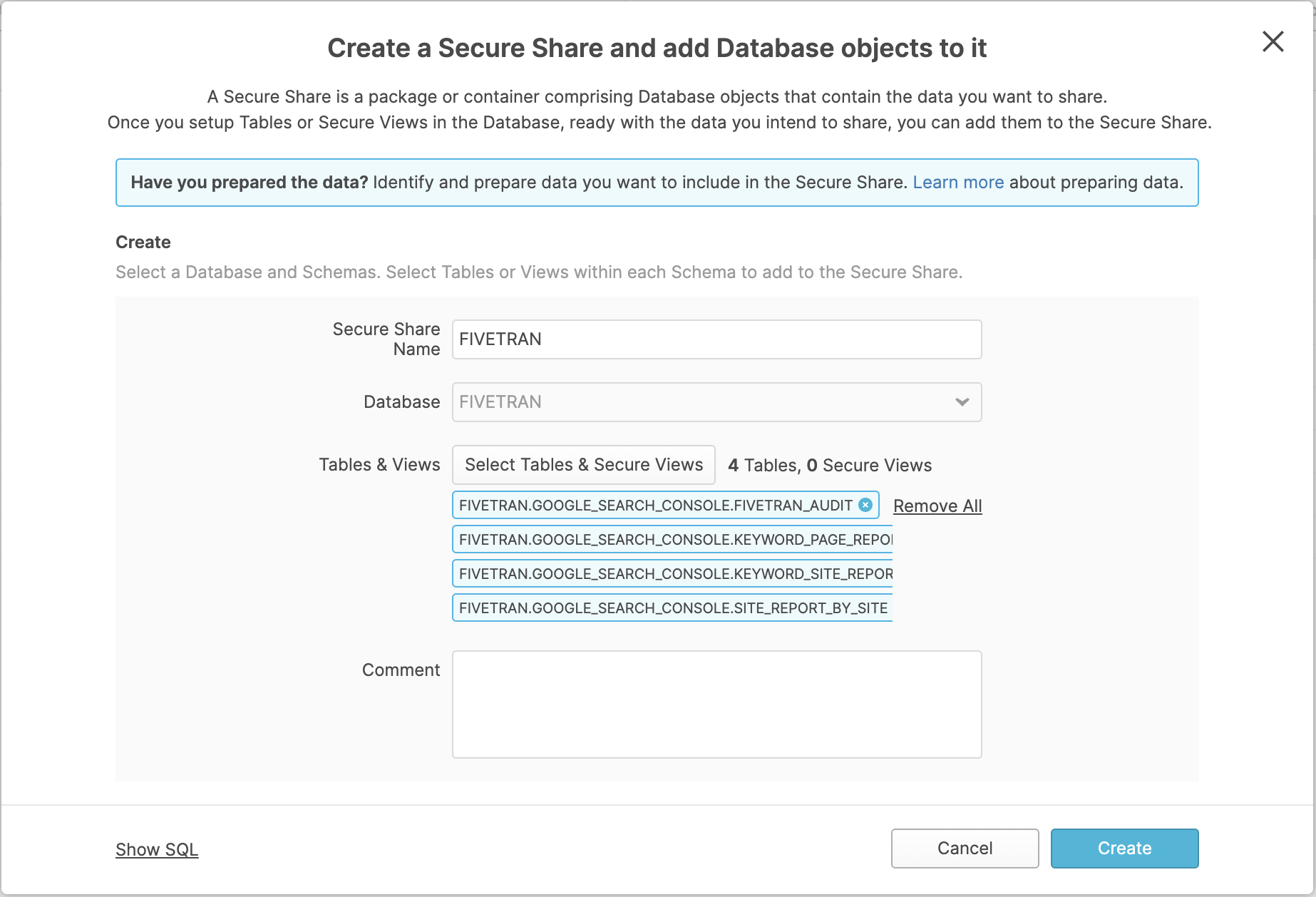This screenshot has width=1316, height=897.
Task: Follow the Learn more link
Action: (958, 183)
